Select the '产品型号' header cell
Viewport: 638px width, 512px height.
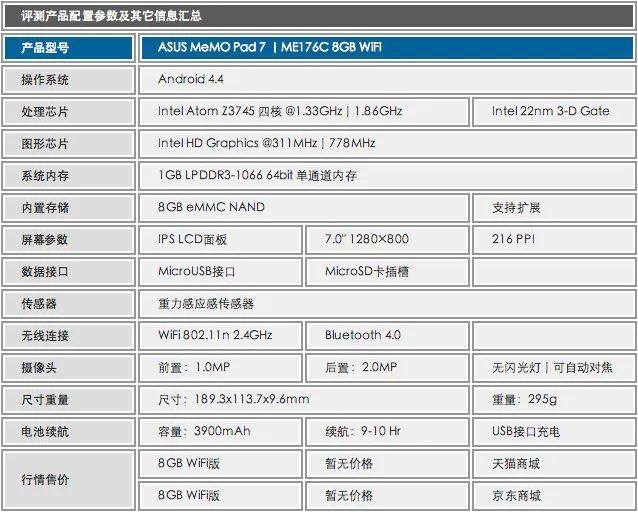(x=68, y=48)
